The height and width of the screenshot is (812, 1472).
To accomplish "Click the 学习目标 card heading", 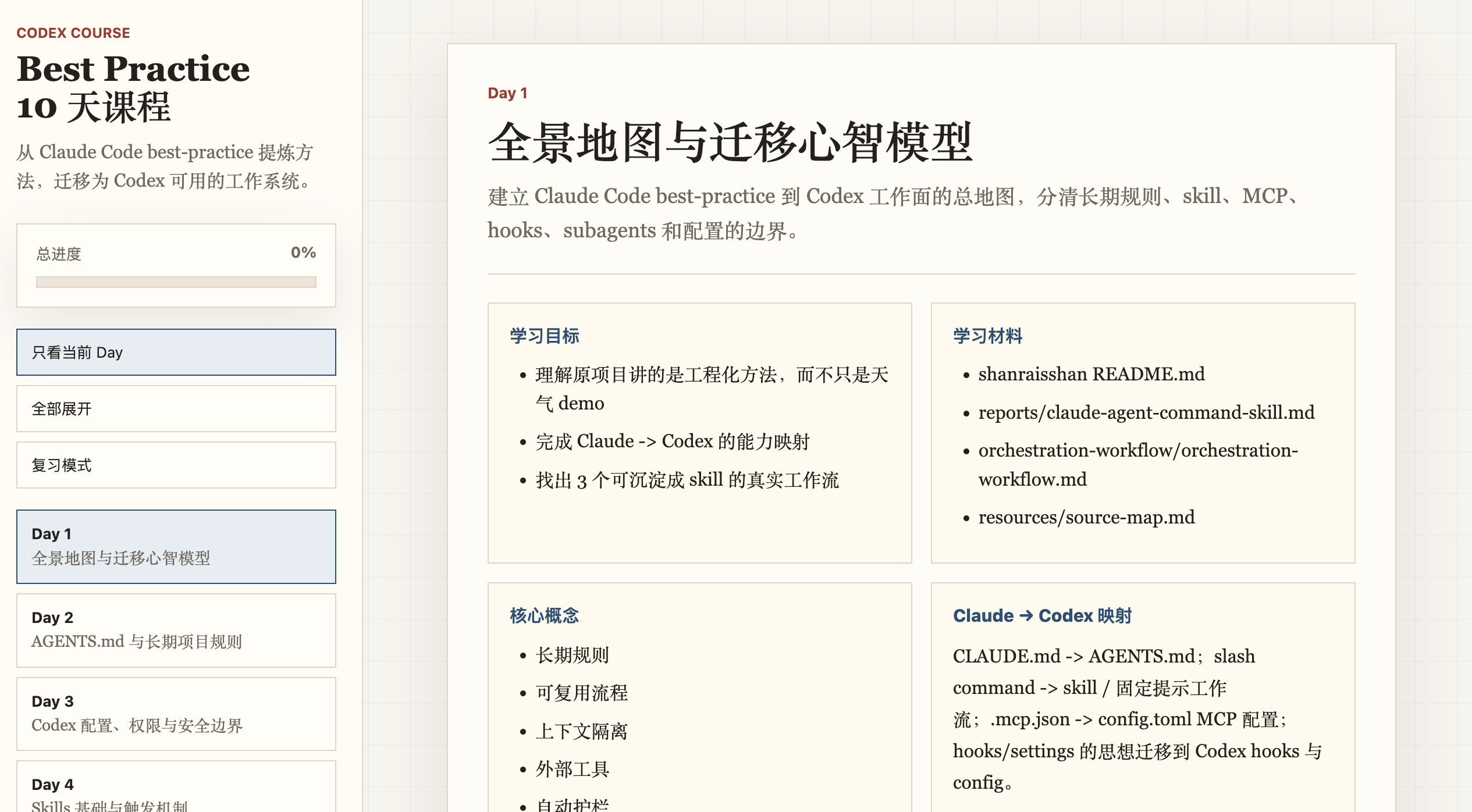I will click(545, 336).
